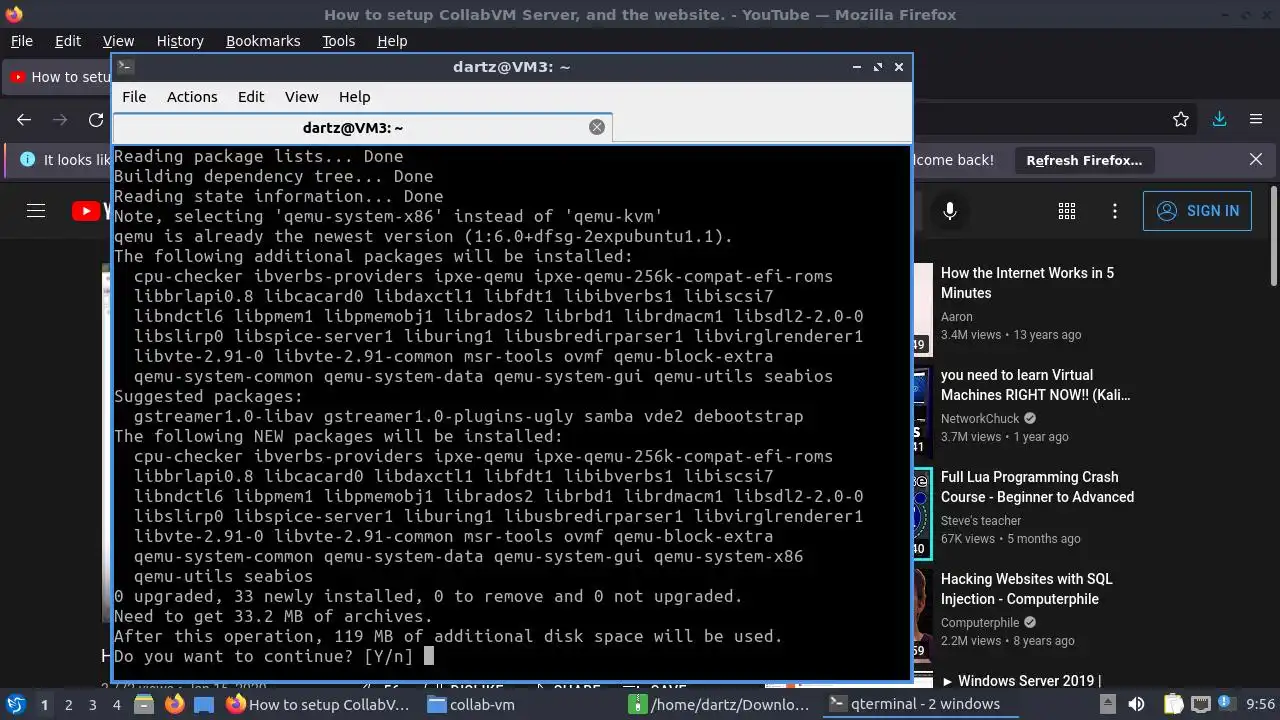Open Firefox File menu
1280x720 pixels.
21,41
